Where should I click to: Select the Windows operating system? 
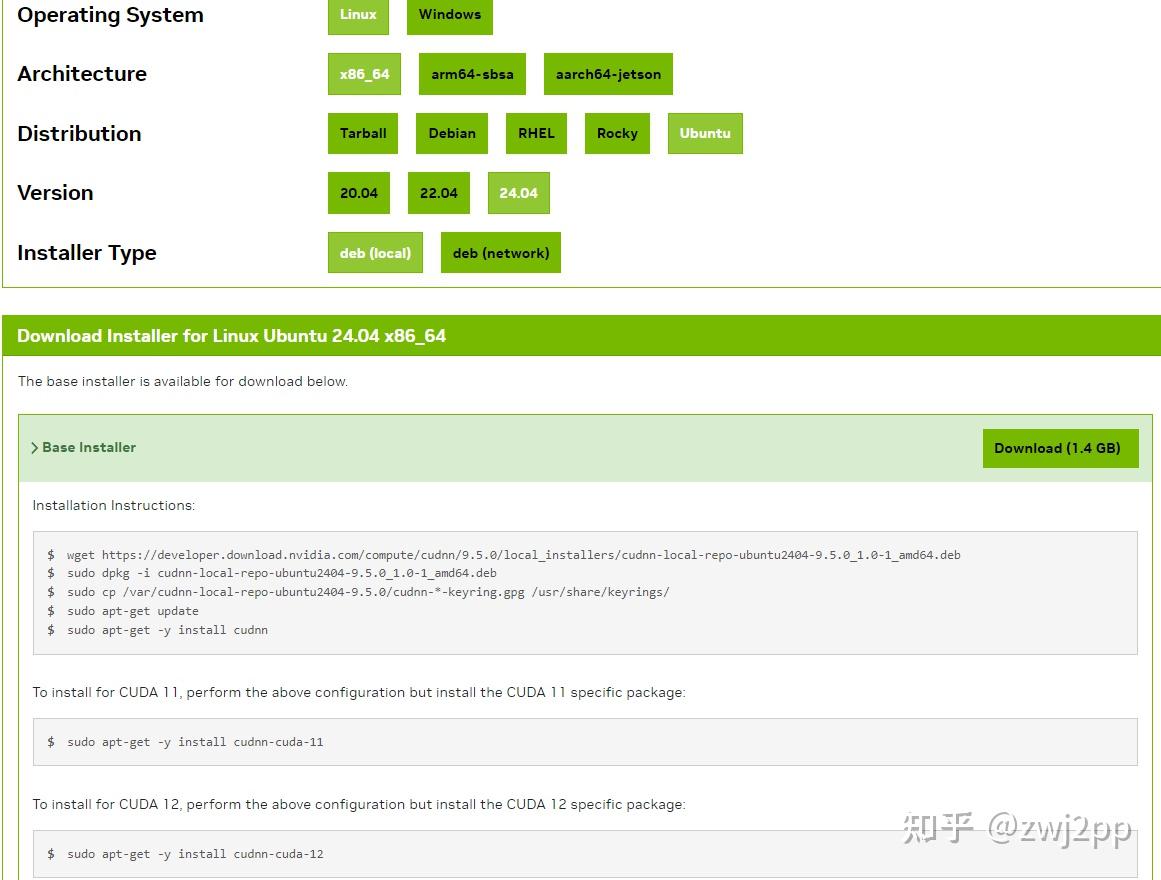[x=449, y=14]
